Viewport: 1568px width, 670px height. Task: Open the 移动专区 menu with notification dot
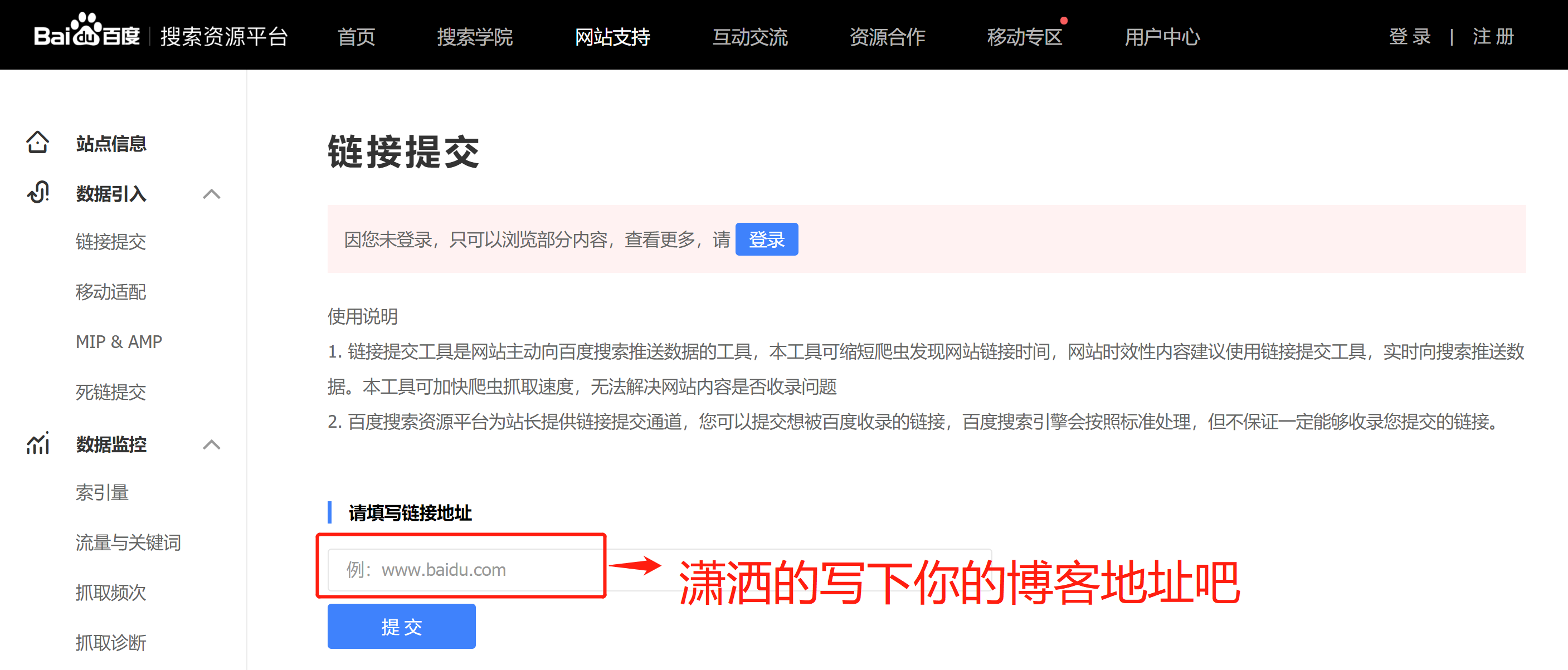[x=1024, y=37]
